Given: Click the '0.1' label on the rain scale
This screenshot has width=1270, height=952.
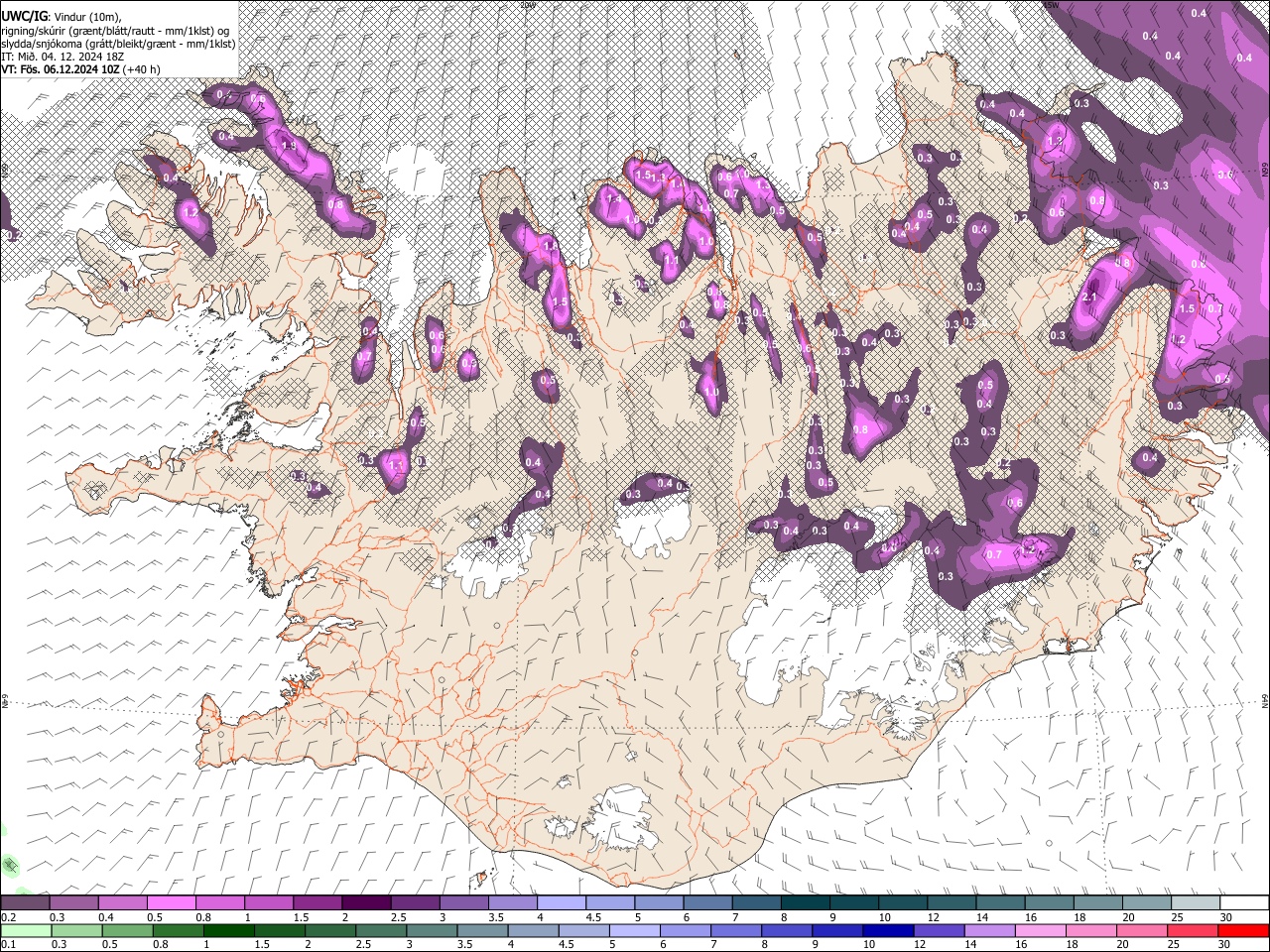Looking at the screenshot, I should pos(8,944).
